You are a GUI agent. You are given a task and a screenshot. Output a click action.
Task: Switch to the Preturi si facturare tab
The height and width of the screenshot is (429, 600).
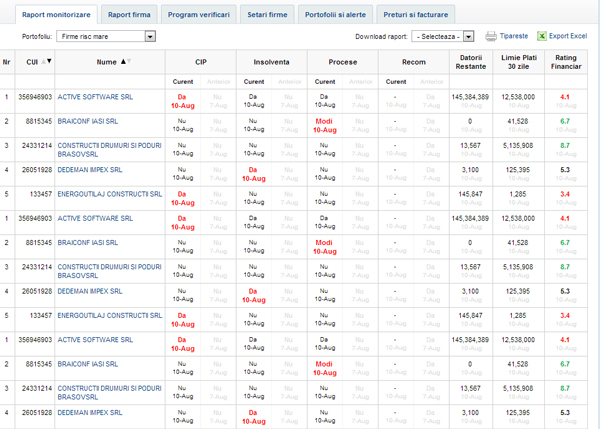coord(416,15)
